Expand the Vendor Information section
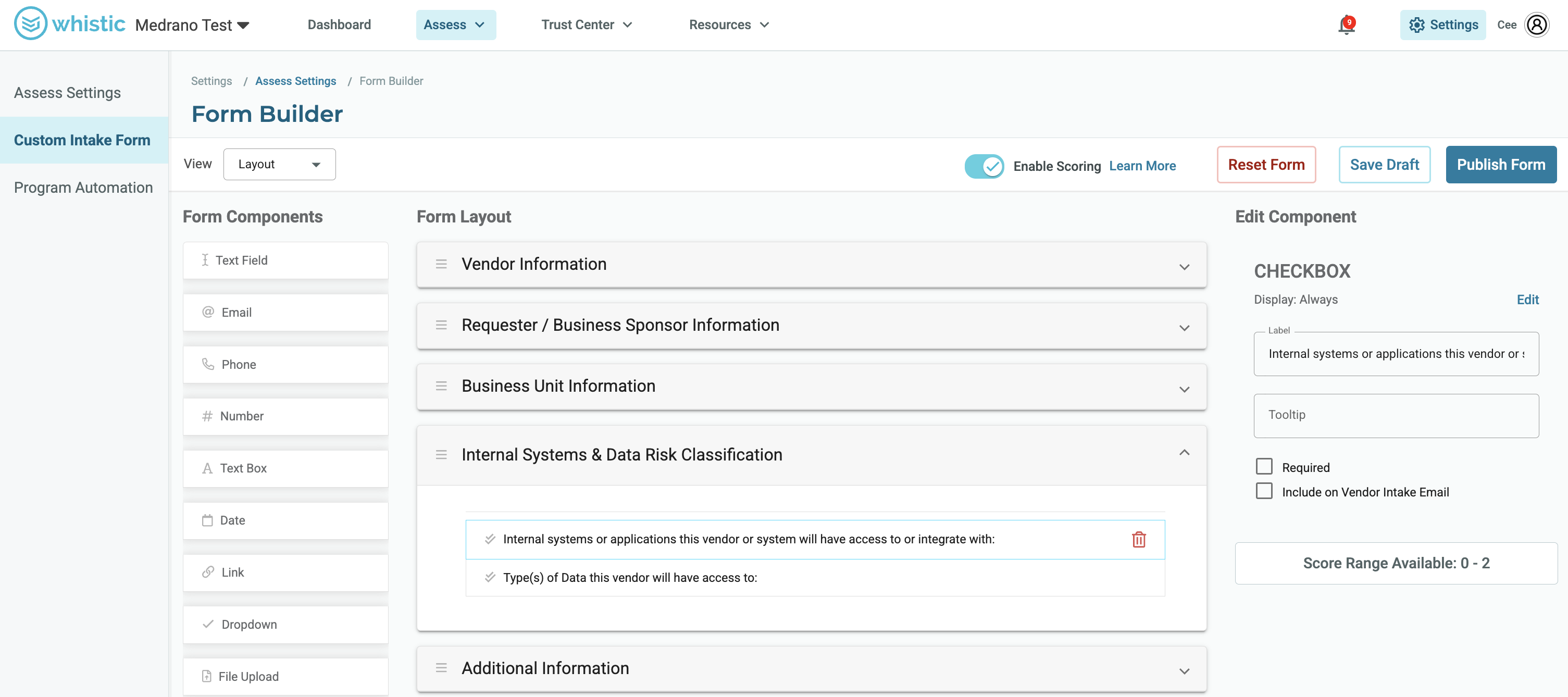This screenshot has height=697, width=1568. pyautogui.click(x=1184, y=267)
